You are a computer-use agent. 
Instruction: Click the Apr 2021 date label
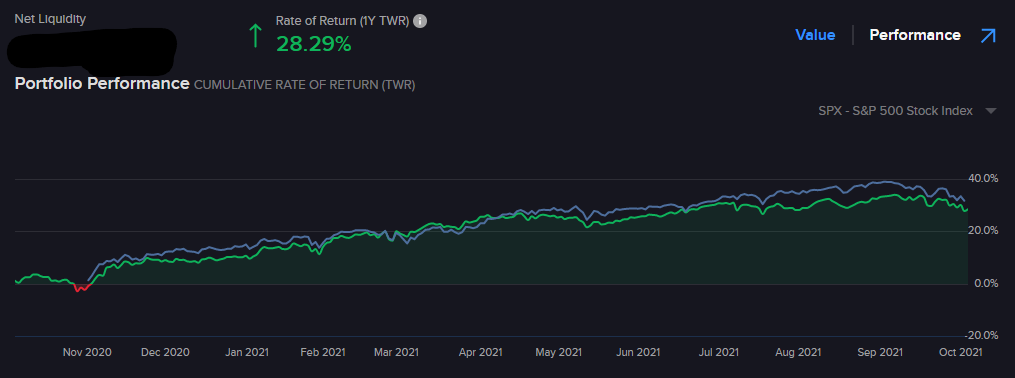coord(480,352)
